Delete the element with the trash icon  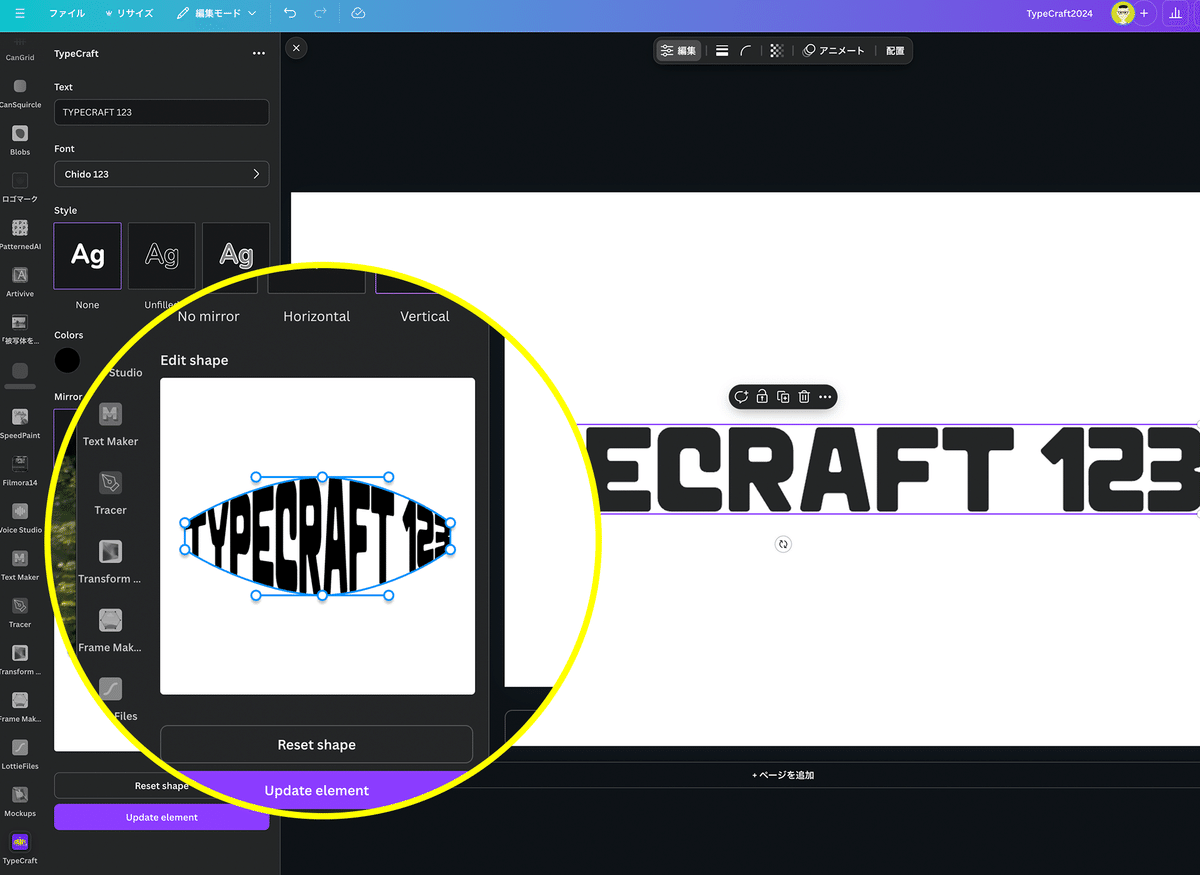point(806,397)
